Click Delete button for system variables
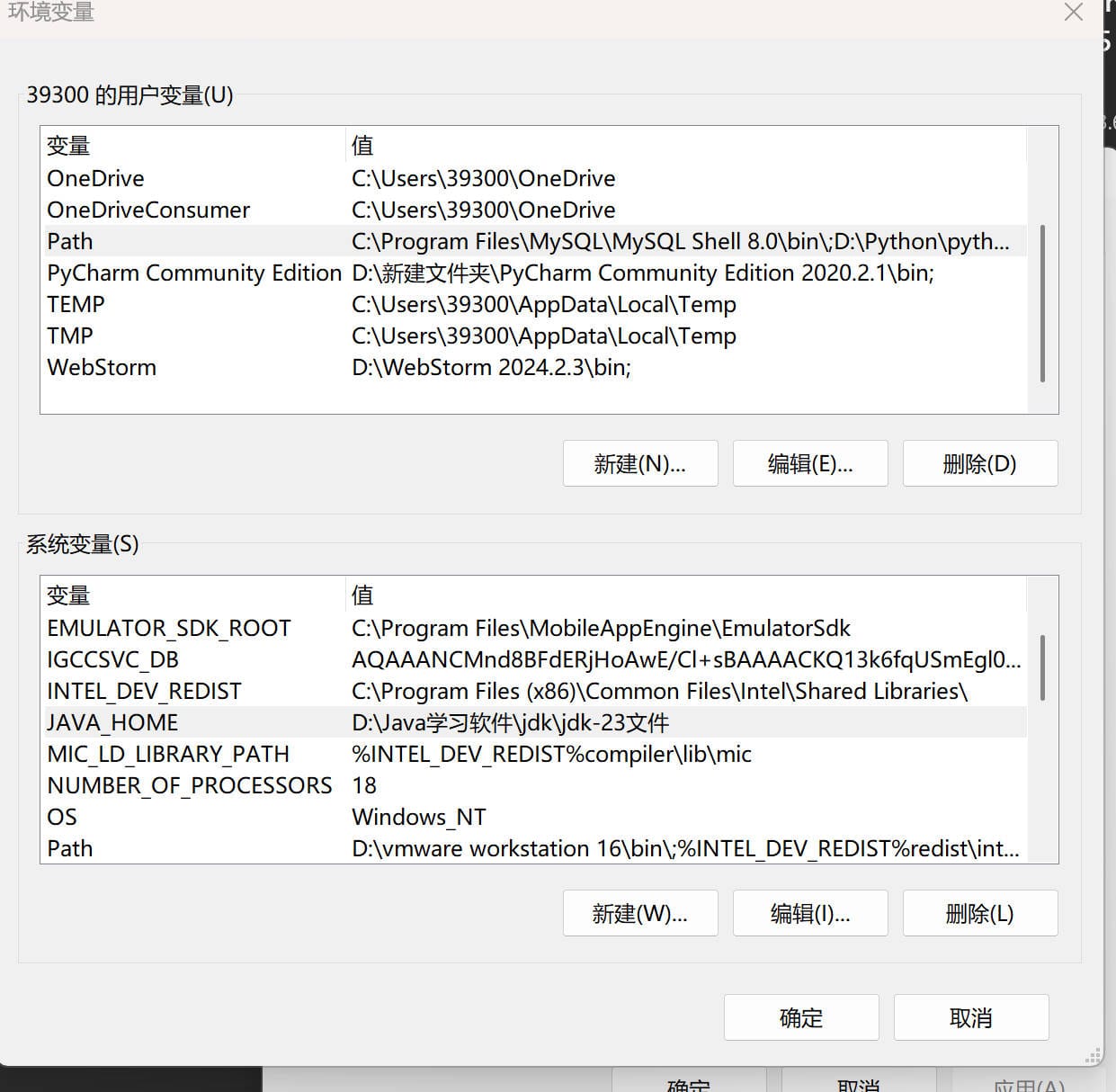 pyautogui.click(x=979, y=913)
